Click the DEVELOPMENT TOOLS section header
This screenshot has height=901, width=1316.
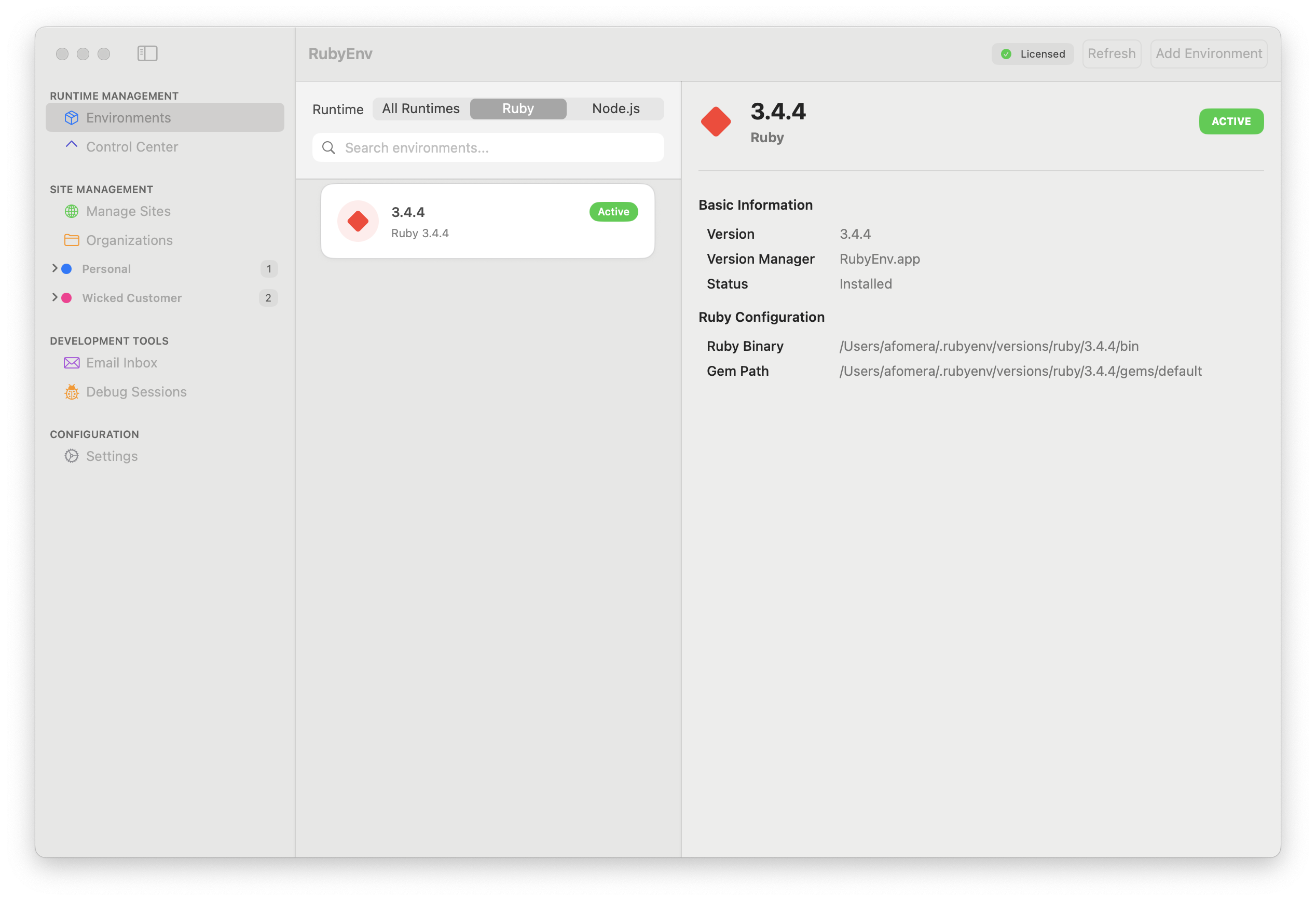tap(109, 341)
